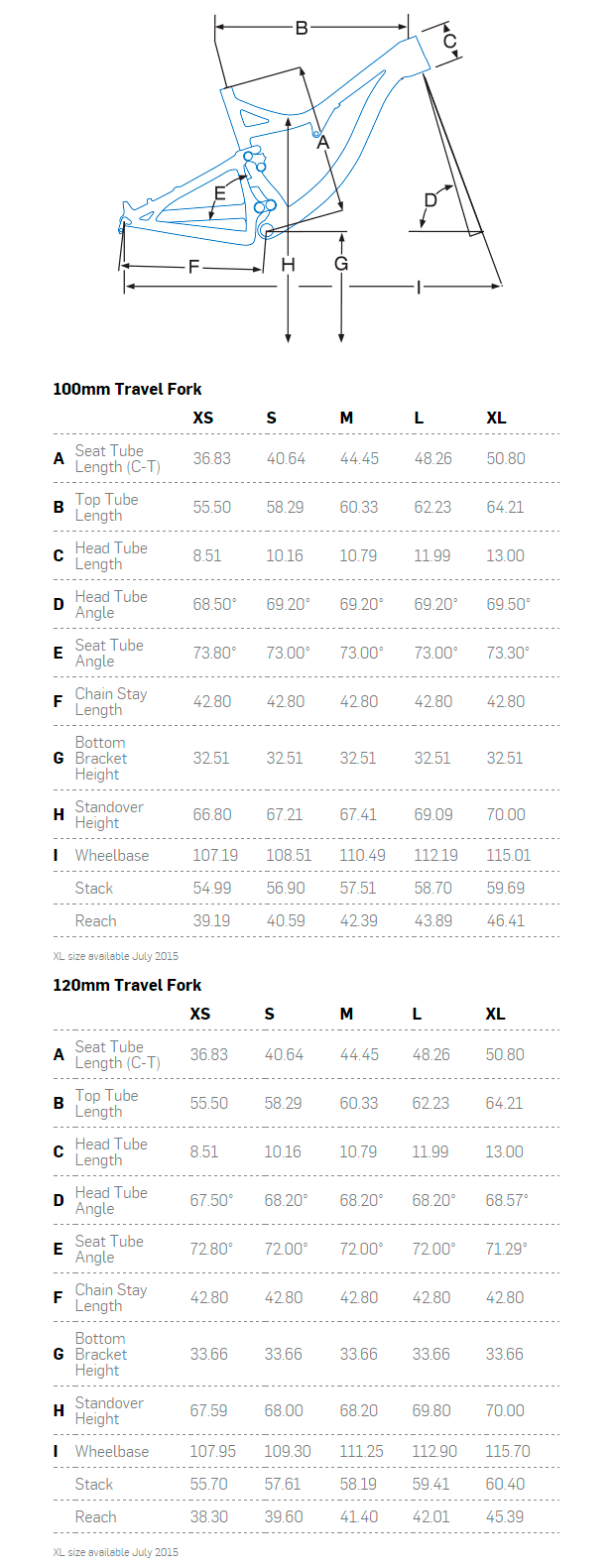Click the letter C near head tube
The width and height of the screenshot is (615, 1568).
pyautogui.click(x=449, y=42)
